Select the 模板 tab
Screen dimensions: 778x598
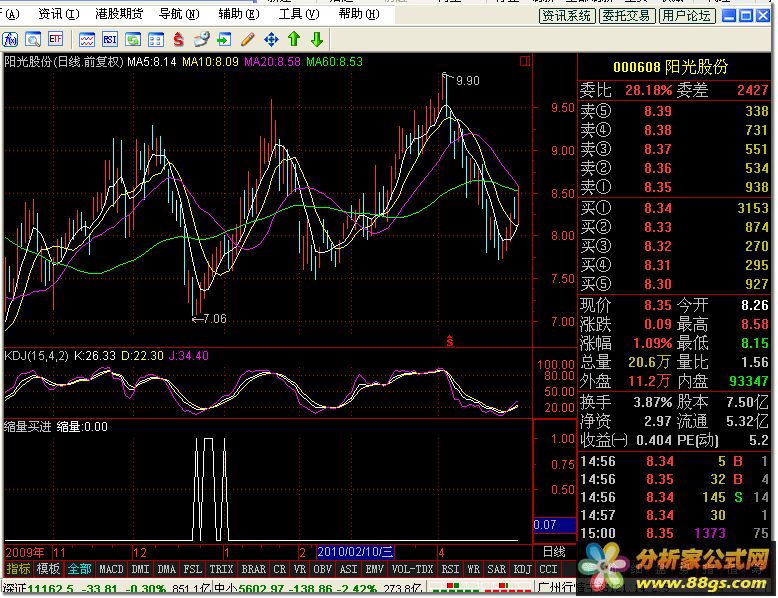point(49,569)
